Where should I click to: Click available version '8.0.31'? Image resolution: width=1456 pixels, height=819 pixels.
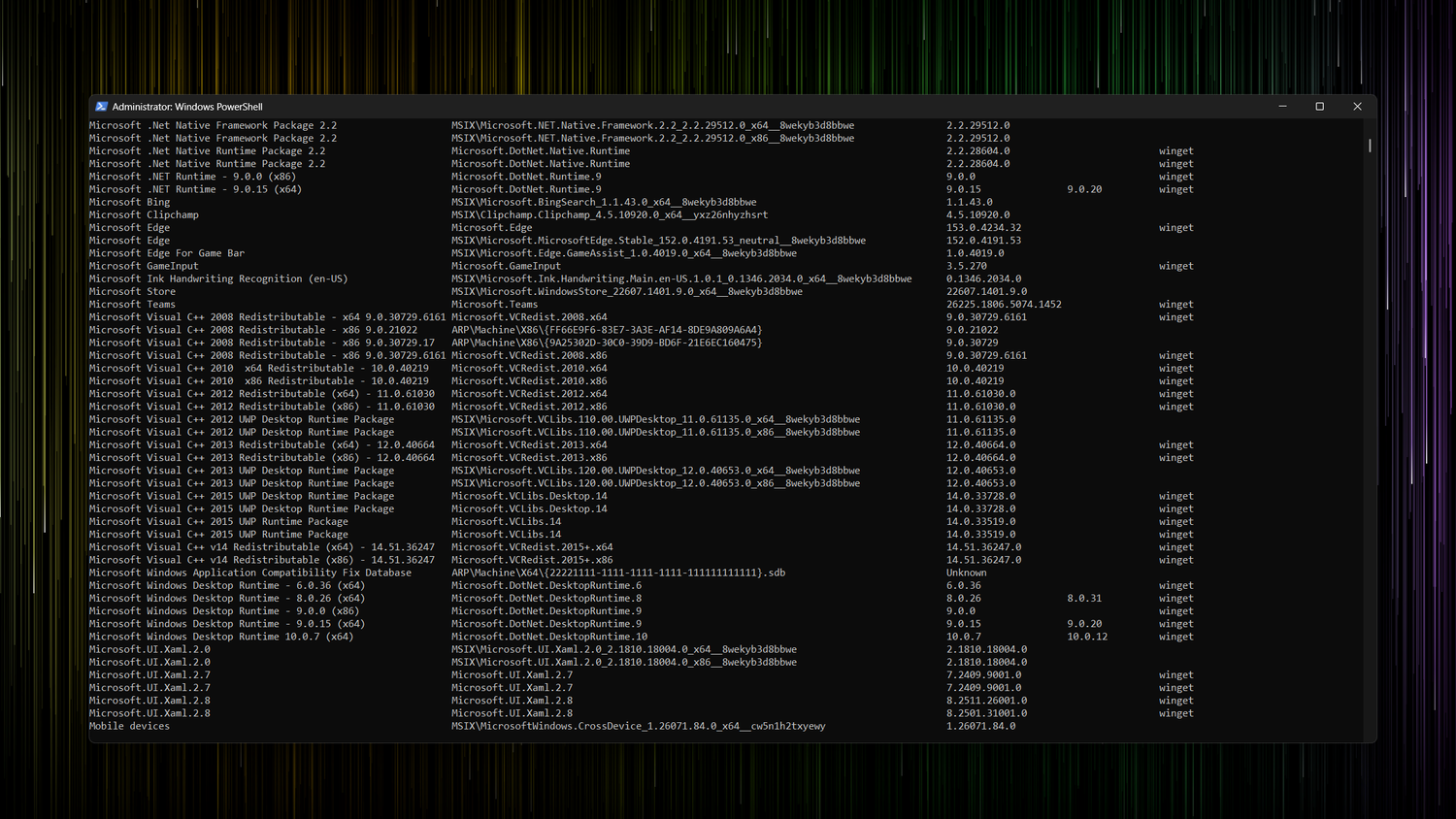tap(1084, 599)
